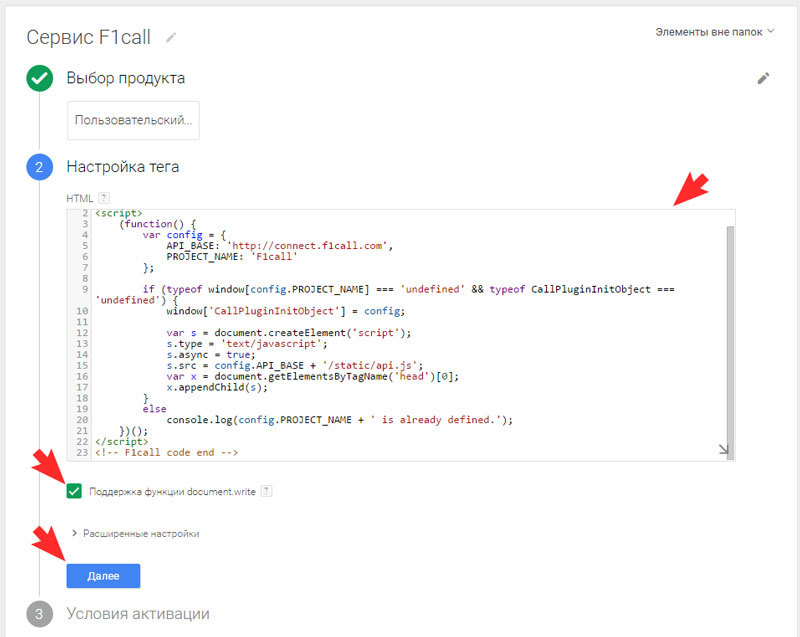Click the green checkmark step icon
Image resolution: width=800 pixels, height=637 pixels.
[x=39, y=78]
